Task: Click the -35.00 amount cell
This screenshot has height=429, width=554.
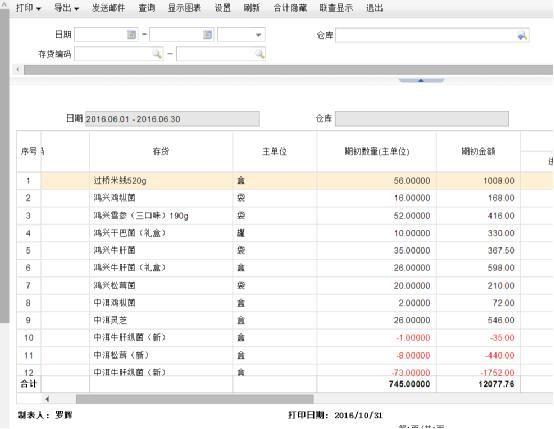Action: (x=478, y=338)
